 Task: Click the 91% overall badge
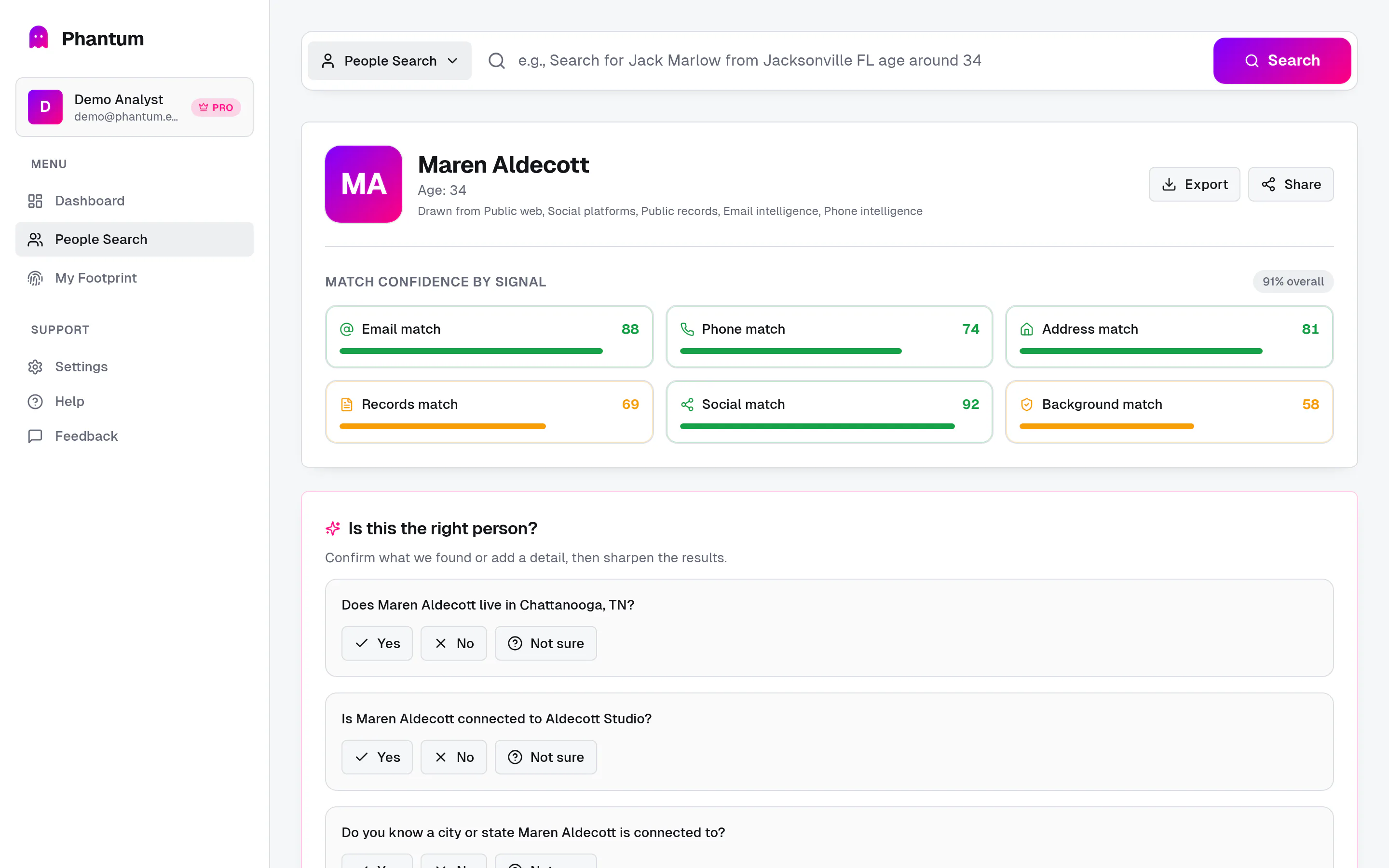coord(1293,282)
